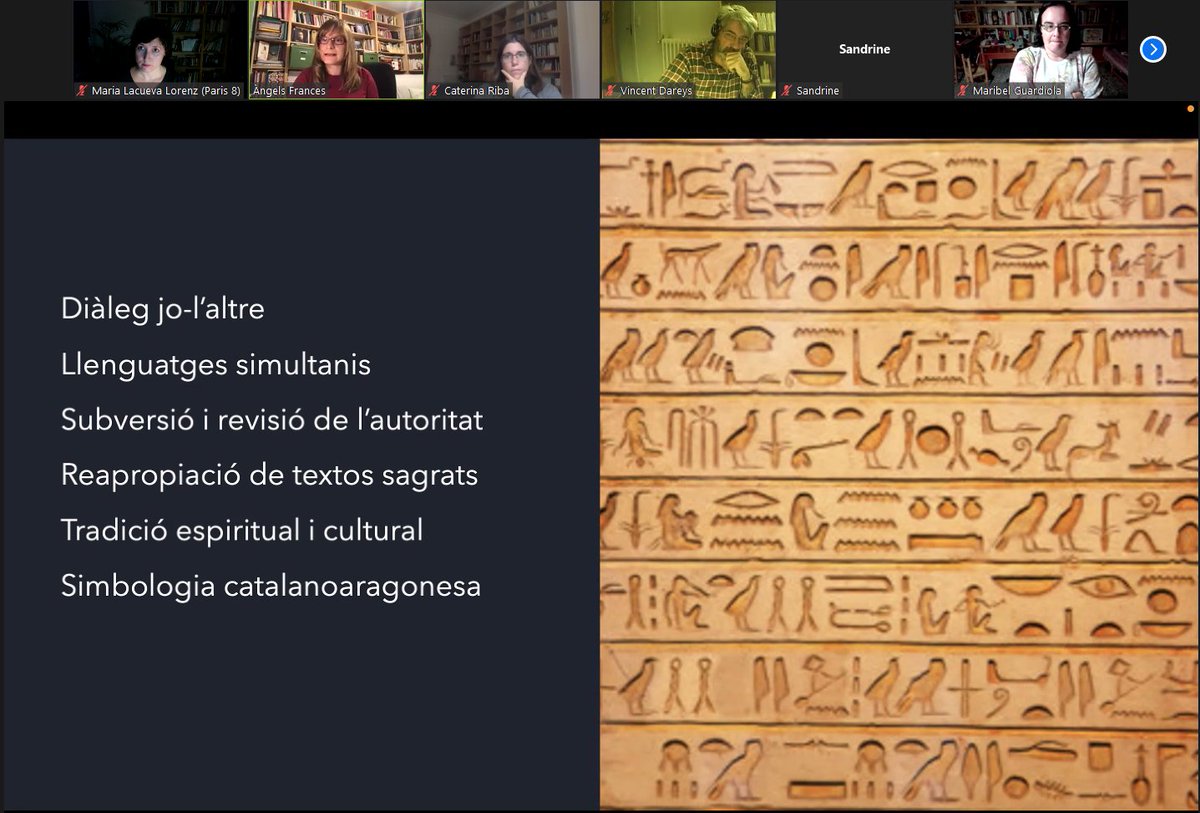Click slide text 'Reapropiació de textos sagrats'
The width and height of the screenshot is (1200, 813).
[270, 475]
